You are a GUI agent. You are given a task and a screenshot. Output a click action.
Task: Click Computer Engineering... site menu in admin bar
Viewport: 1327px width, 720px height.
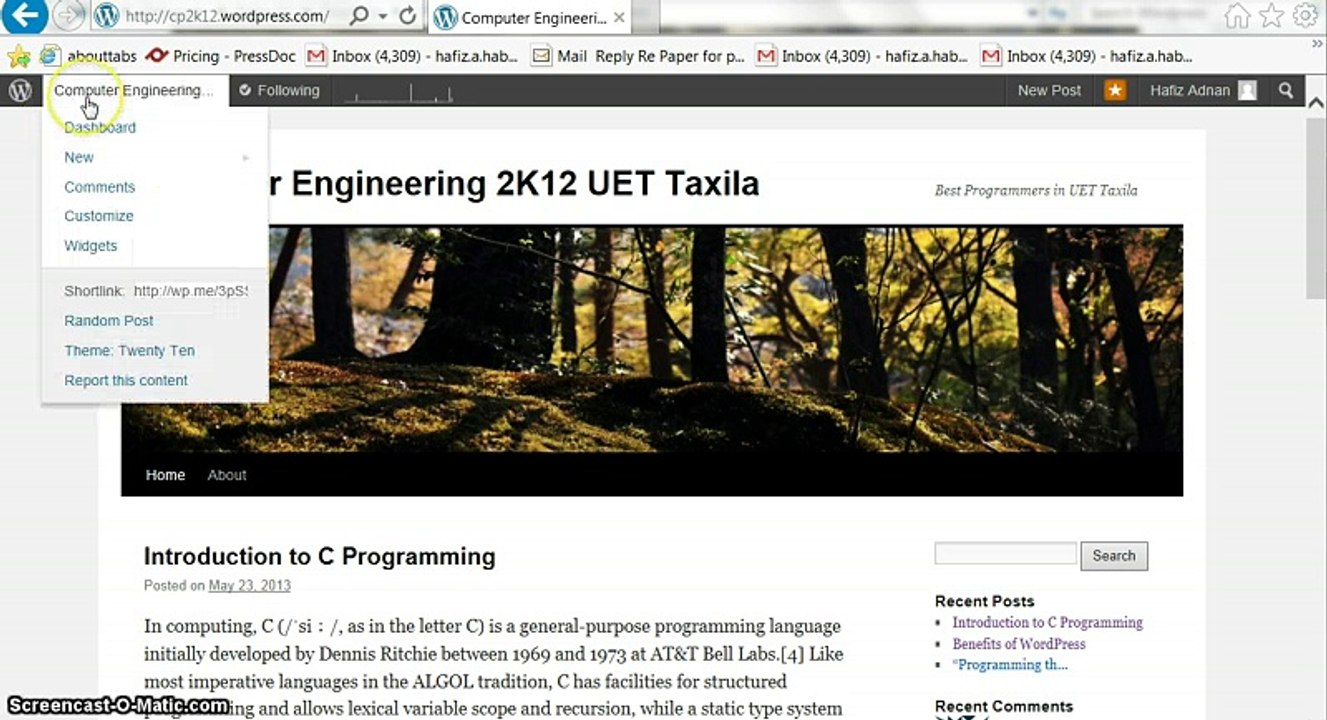pos(134,90)
